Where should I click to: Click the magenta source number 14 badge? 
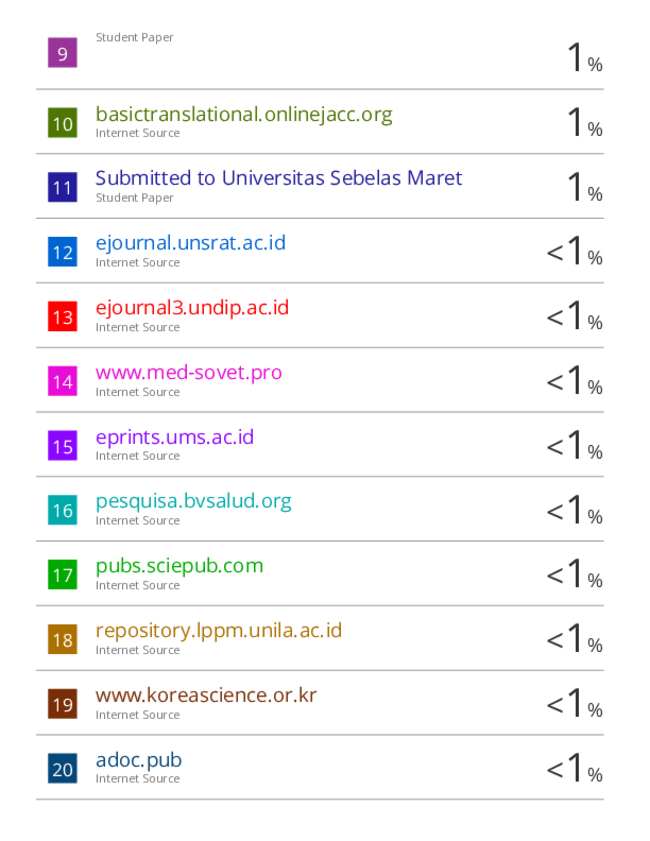62,381
